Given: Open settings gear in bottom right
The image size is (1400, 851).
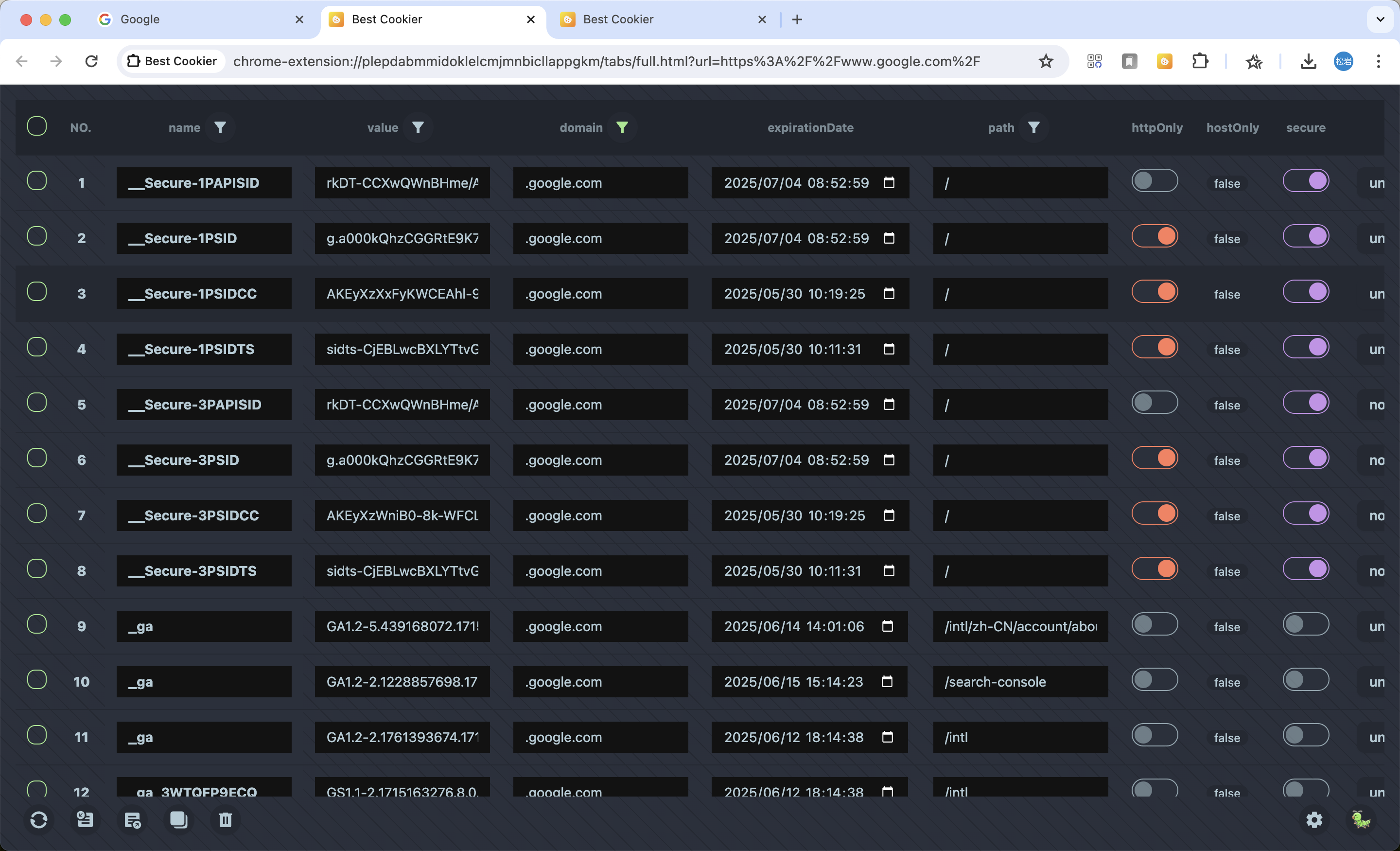Looking at the screenshot, I should point(1314,820).
